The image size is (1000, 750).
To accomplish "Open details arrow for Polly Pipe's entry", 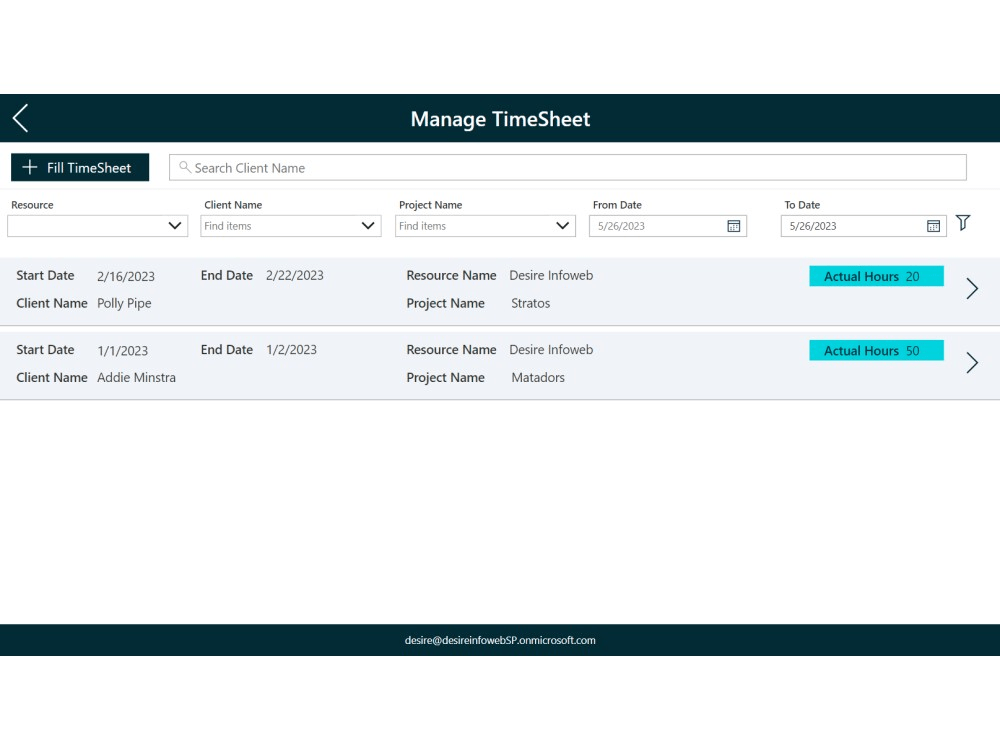I will pos(971,288).
